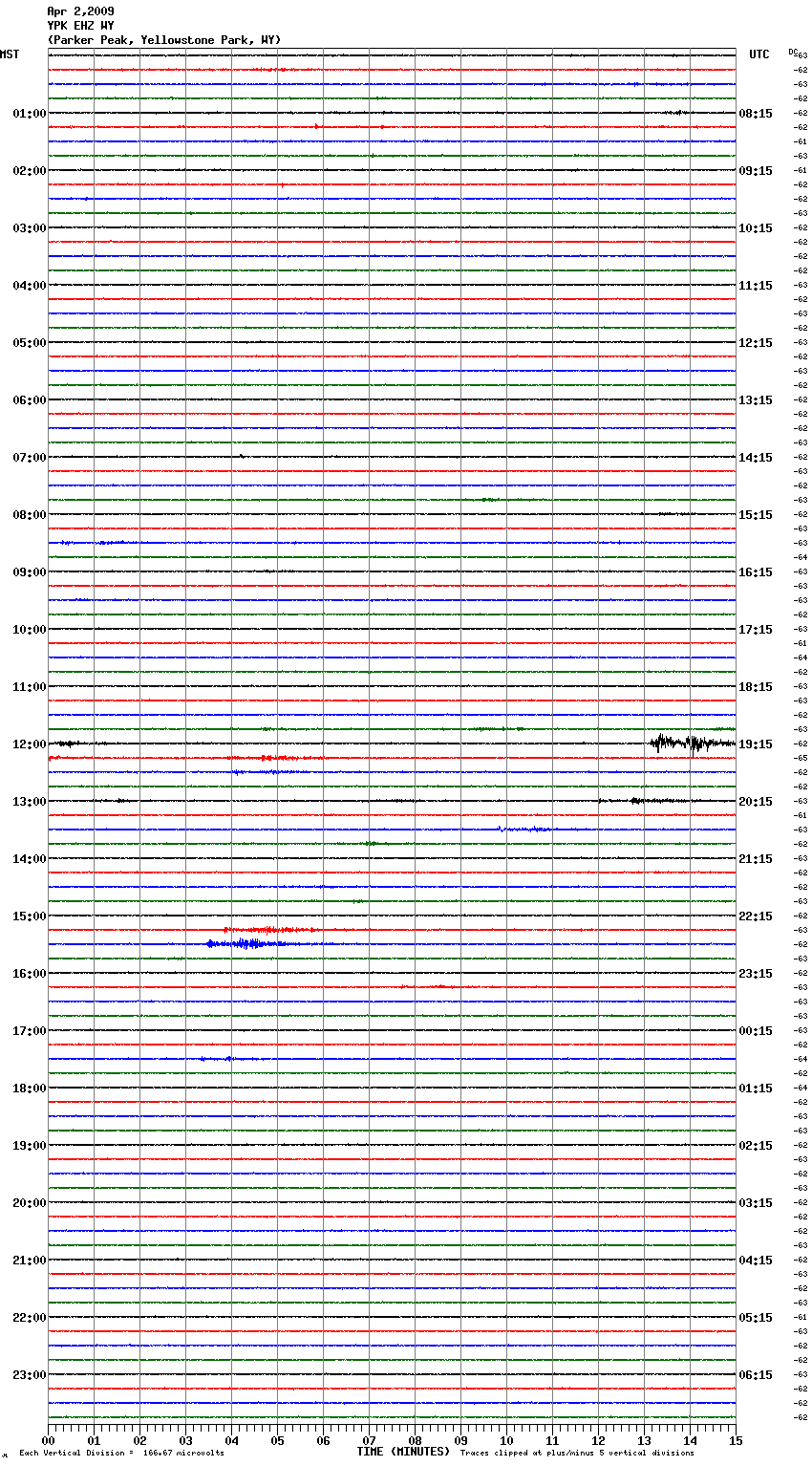812x1466 pixels.
Task: Click the '16:15' UTC time label
Action: pos(756,572)
